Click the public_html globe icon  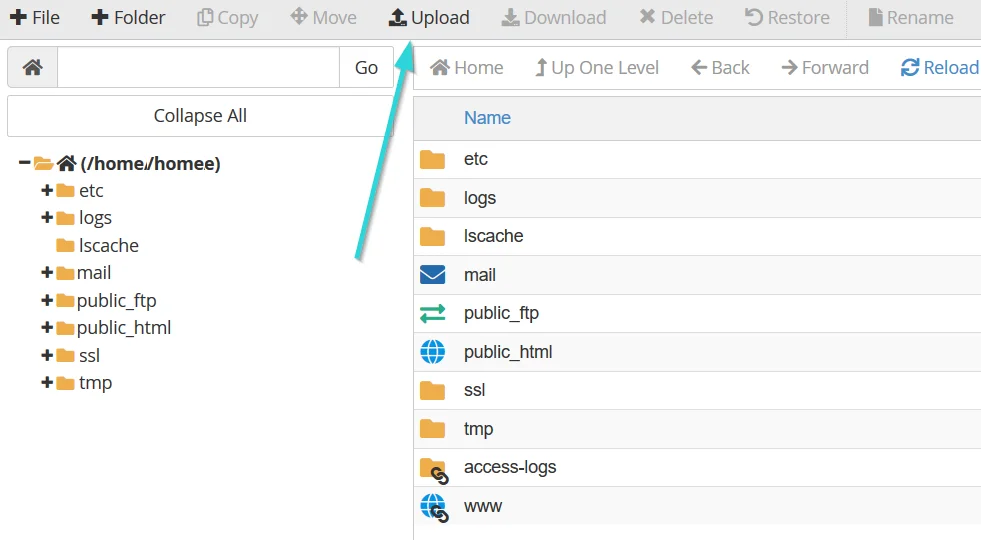432,352
